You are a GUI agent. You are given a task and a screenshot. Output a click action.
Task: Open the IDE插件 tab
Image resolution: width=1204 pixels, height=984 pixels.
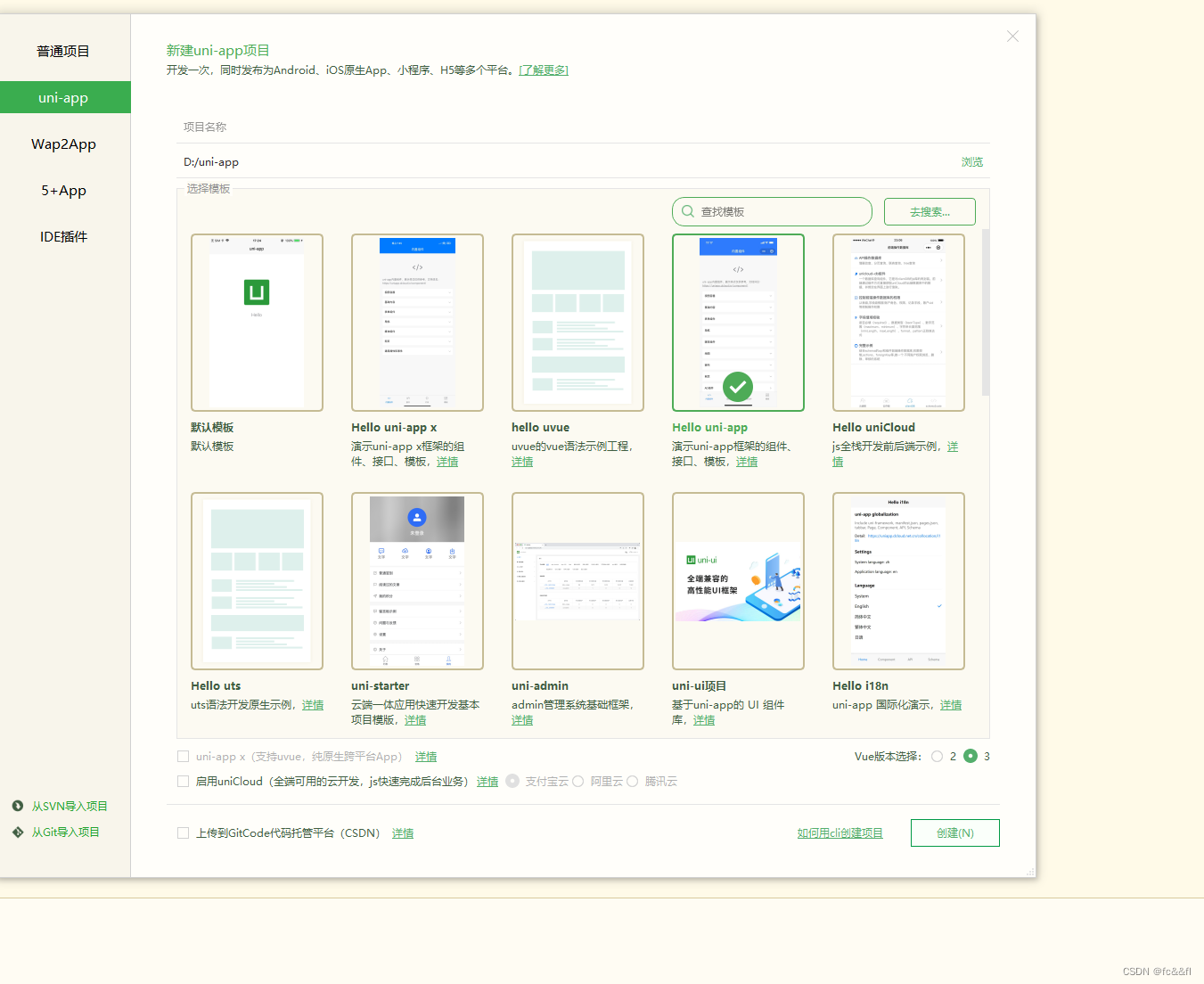pyautogui.click(x=63, y=236)
